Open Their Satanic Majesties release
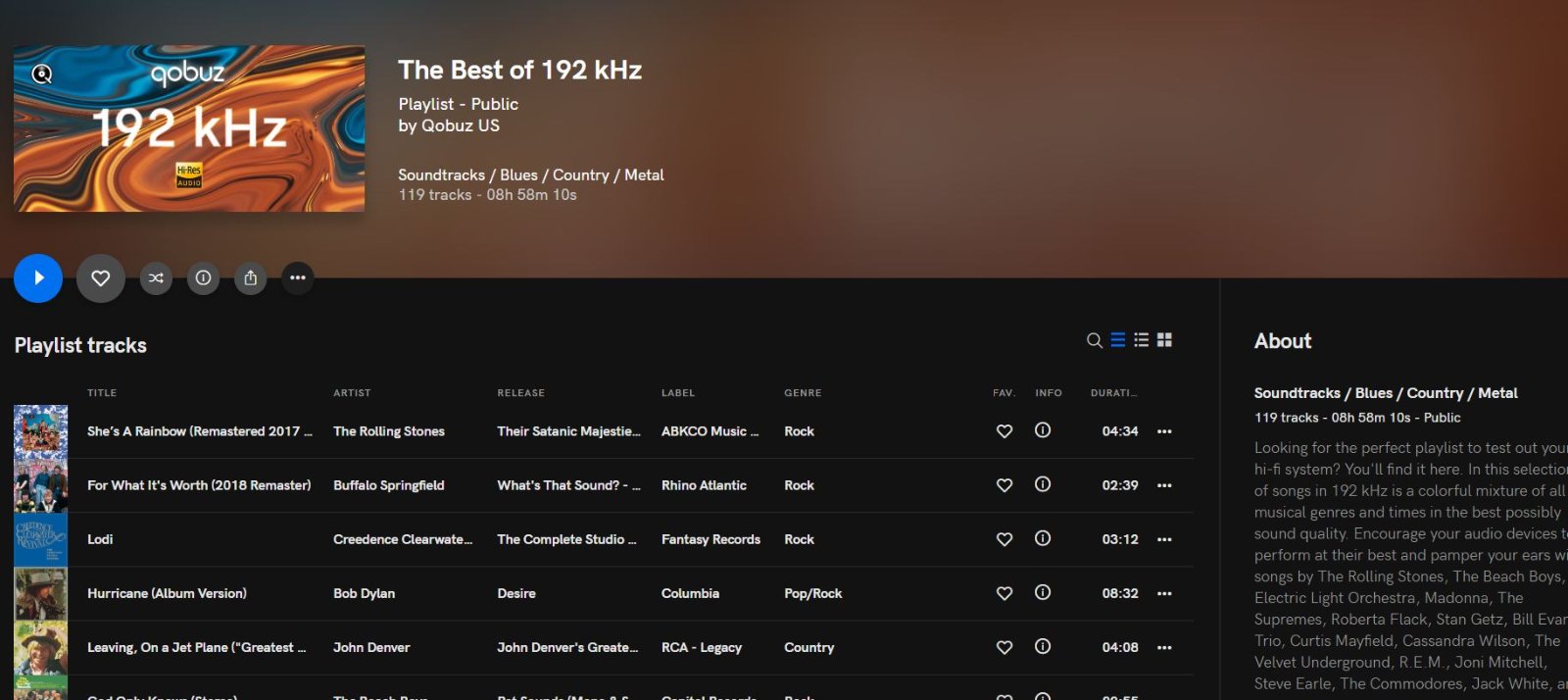This screenshot has width=1568, height=700. [x=568, y=431]
